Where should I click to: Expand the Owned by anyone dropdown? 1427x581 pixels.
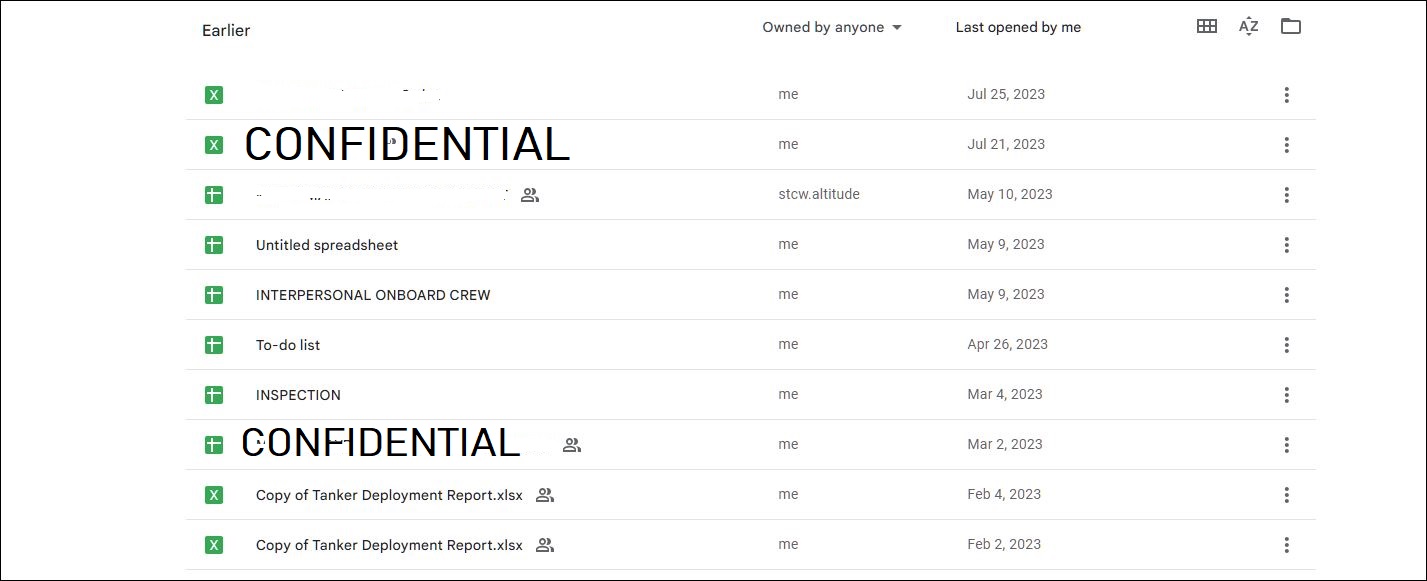coord(832,27)
